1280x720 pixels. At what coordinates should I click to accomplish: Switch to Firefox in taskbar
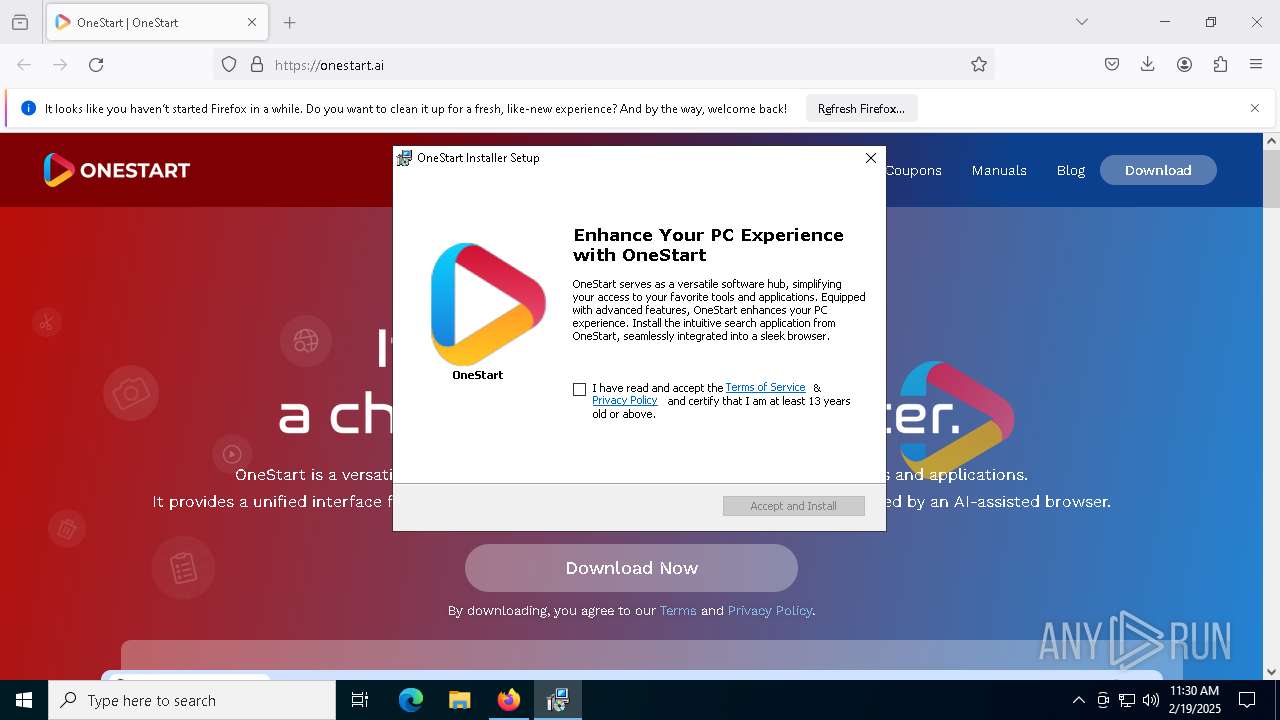coord(509,700)
